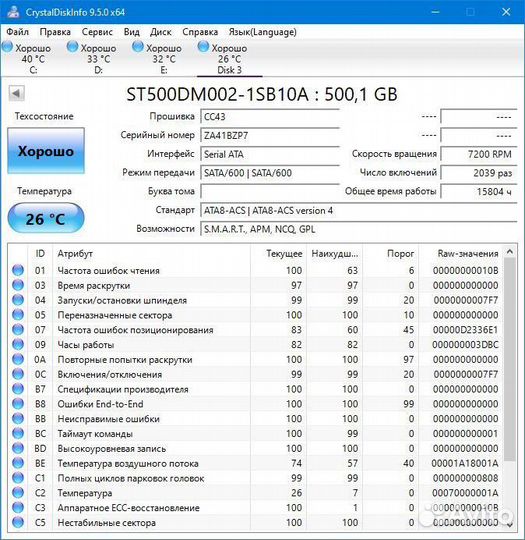
Task: Click the Raw-значения column header
Action: point(461,253)
